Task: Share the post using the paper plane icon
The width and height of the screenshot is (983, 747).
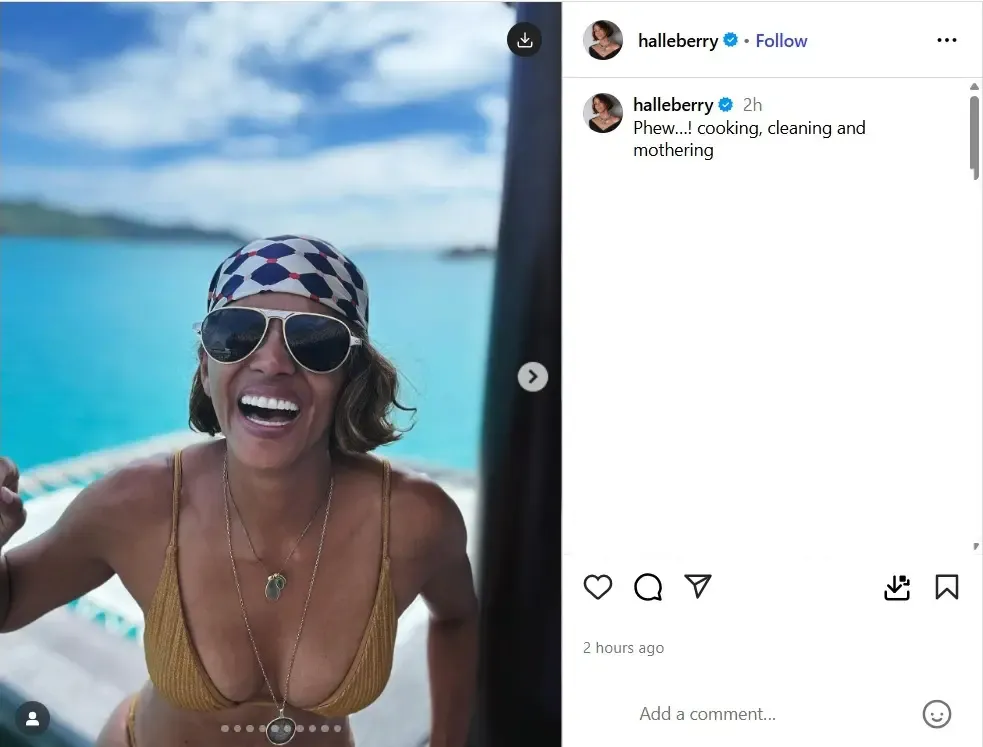Action: [698, 586]
